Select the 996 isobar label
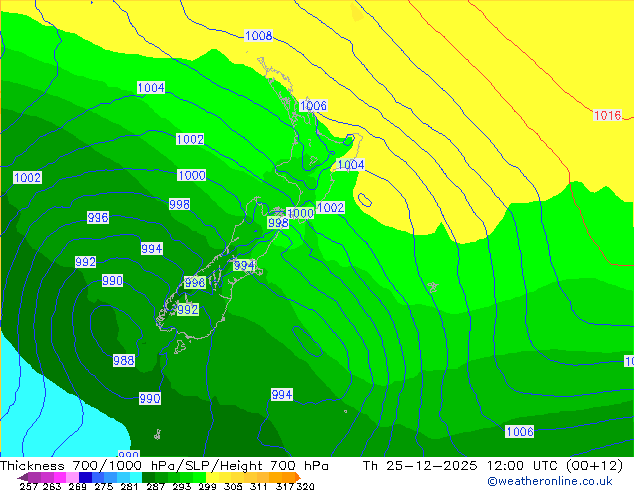Viewport: 634px width, 490px height. [x=98, y=218]
